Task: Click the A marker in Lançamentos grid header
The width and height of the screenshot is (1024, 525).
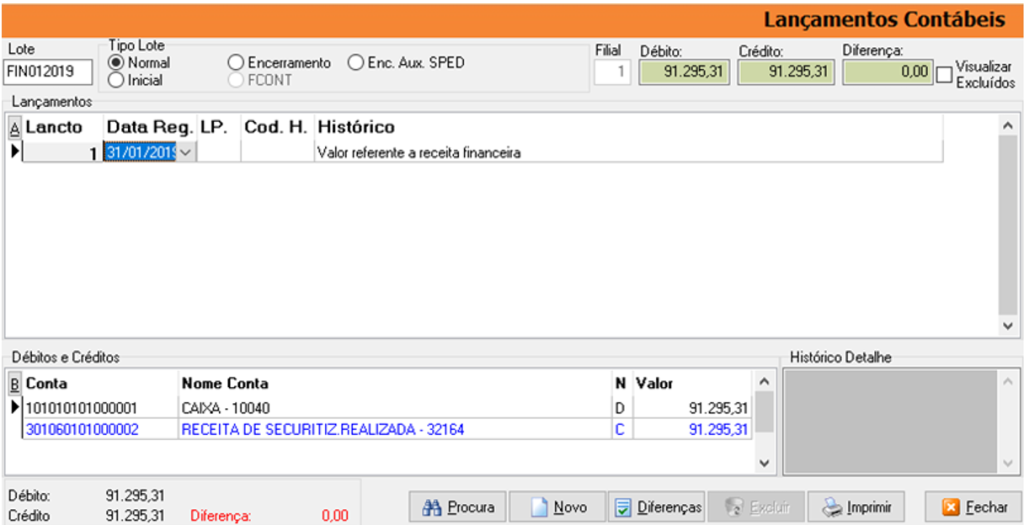Action: 15,127
